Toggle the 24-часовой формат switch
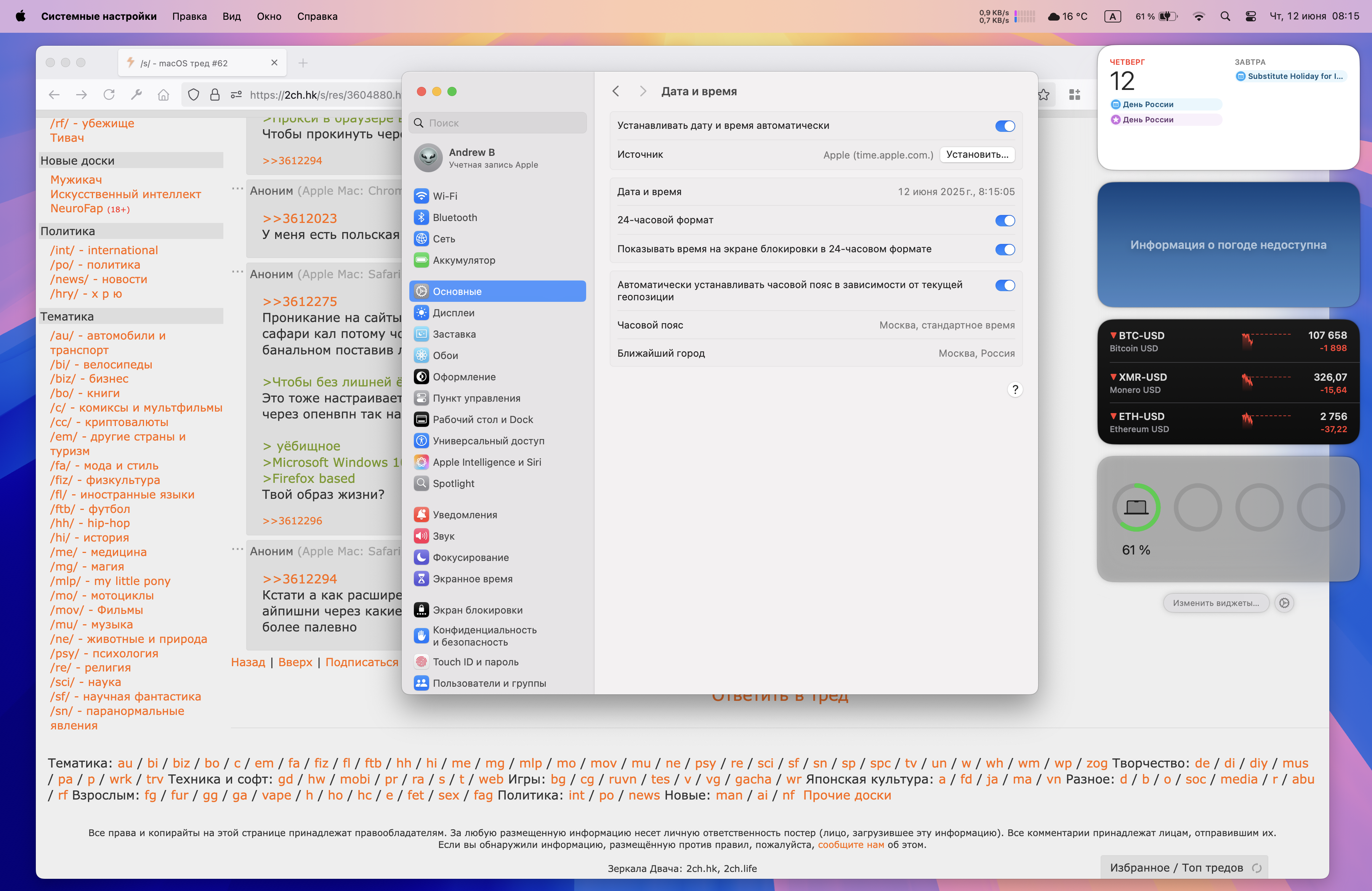The height and width of the screenshot is (891, 1372). click(x=1005, y=220)
